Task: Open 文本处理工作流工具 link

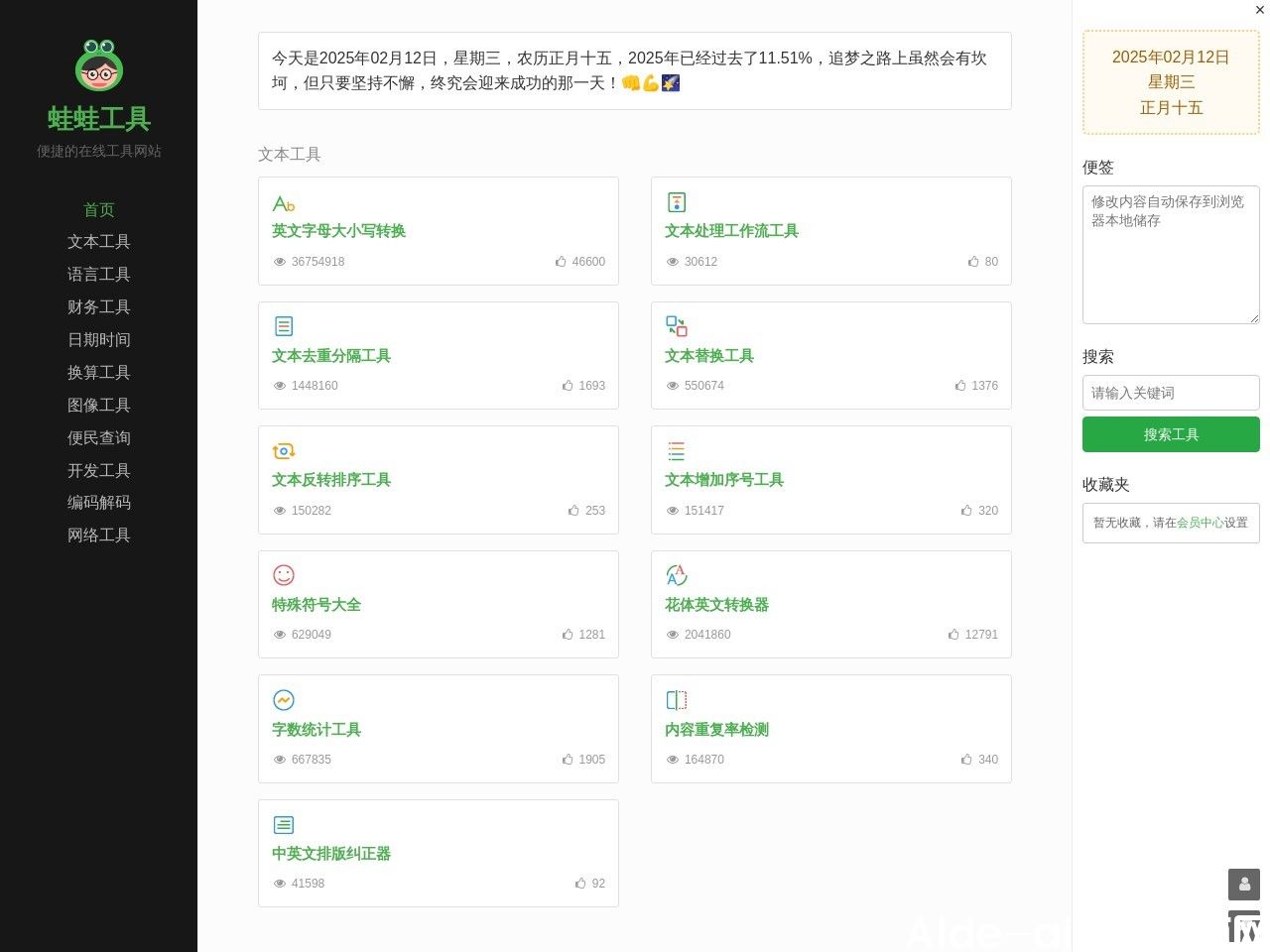Action: tap(731, 231)
